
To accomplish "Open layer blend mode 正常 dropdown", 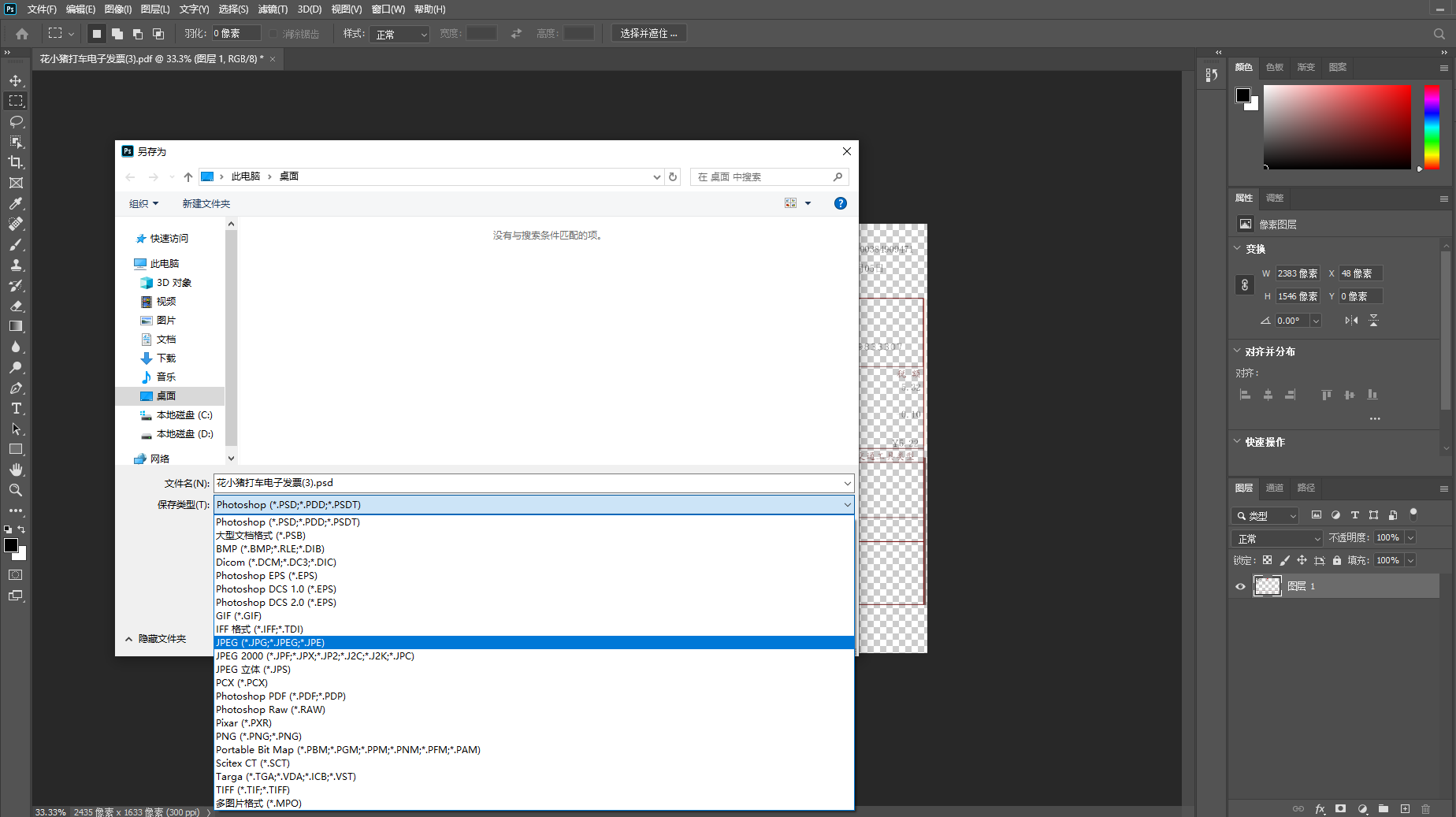I will (x=1277, y=538).
